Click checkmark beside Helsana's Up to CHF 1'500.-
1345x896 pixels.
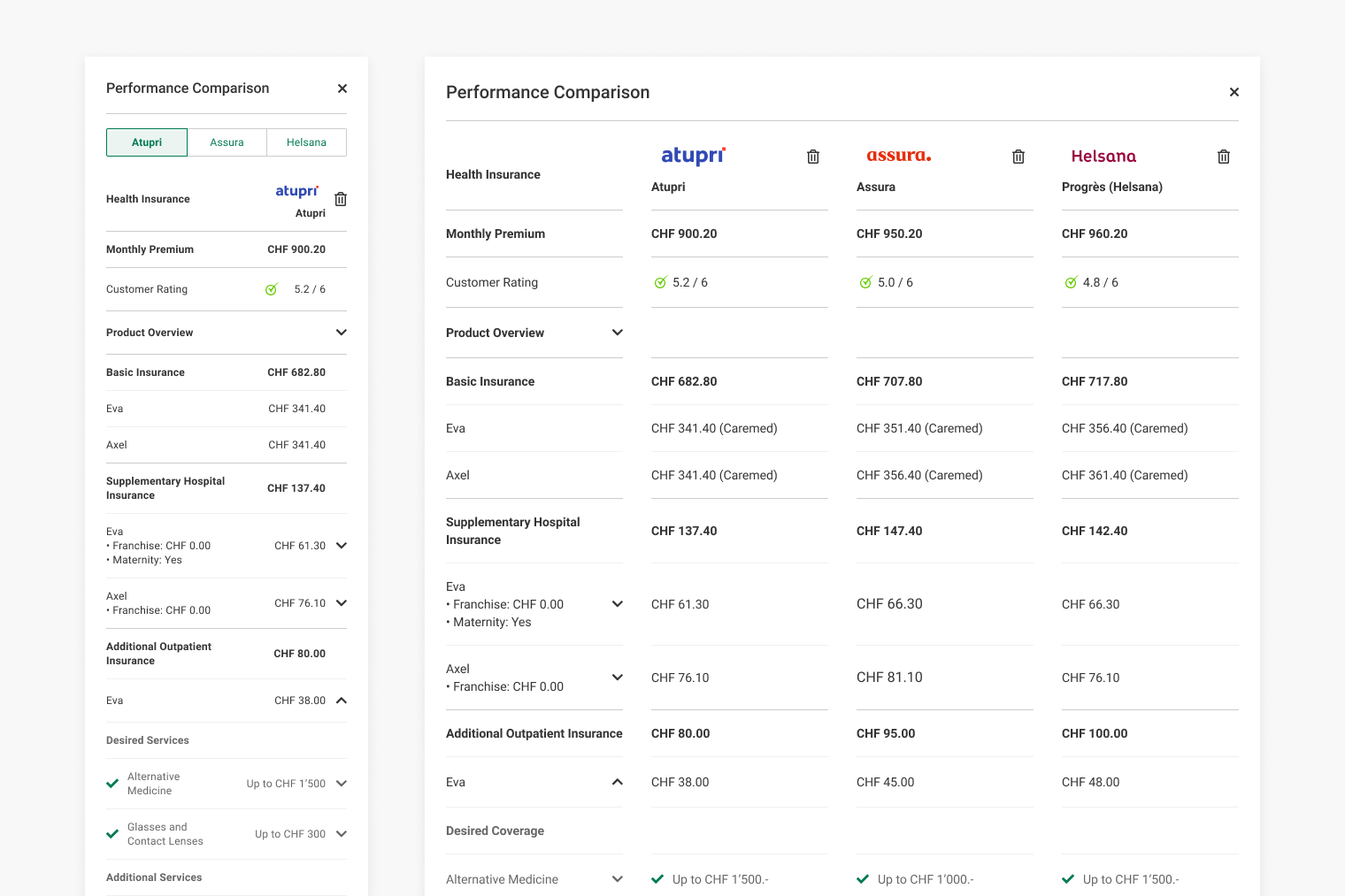point(1068,879)
